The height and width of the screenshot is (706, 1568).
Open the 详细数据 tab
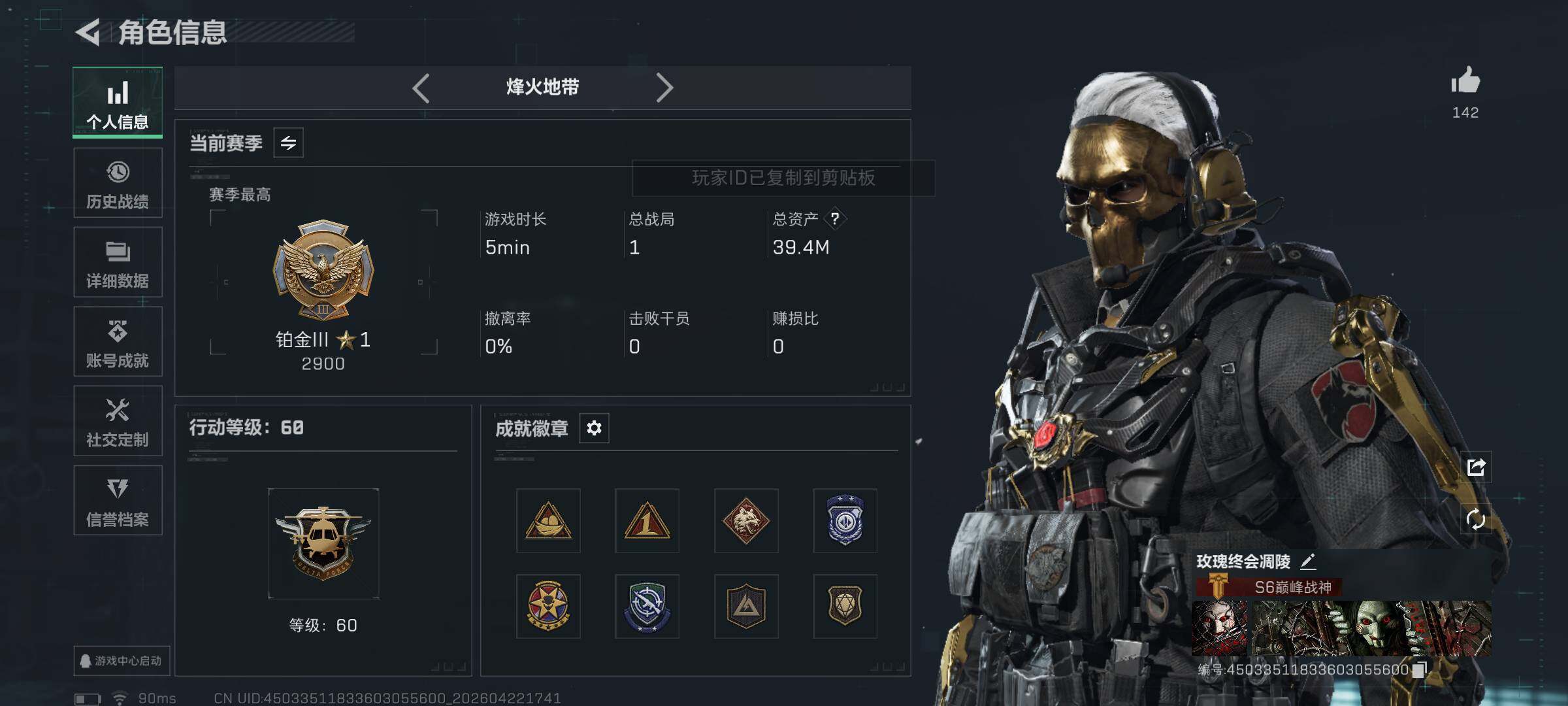(x=118, y=262)
